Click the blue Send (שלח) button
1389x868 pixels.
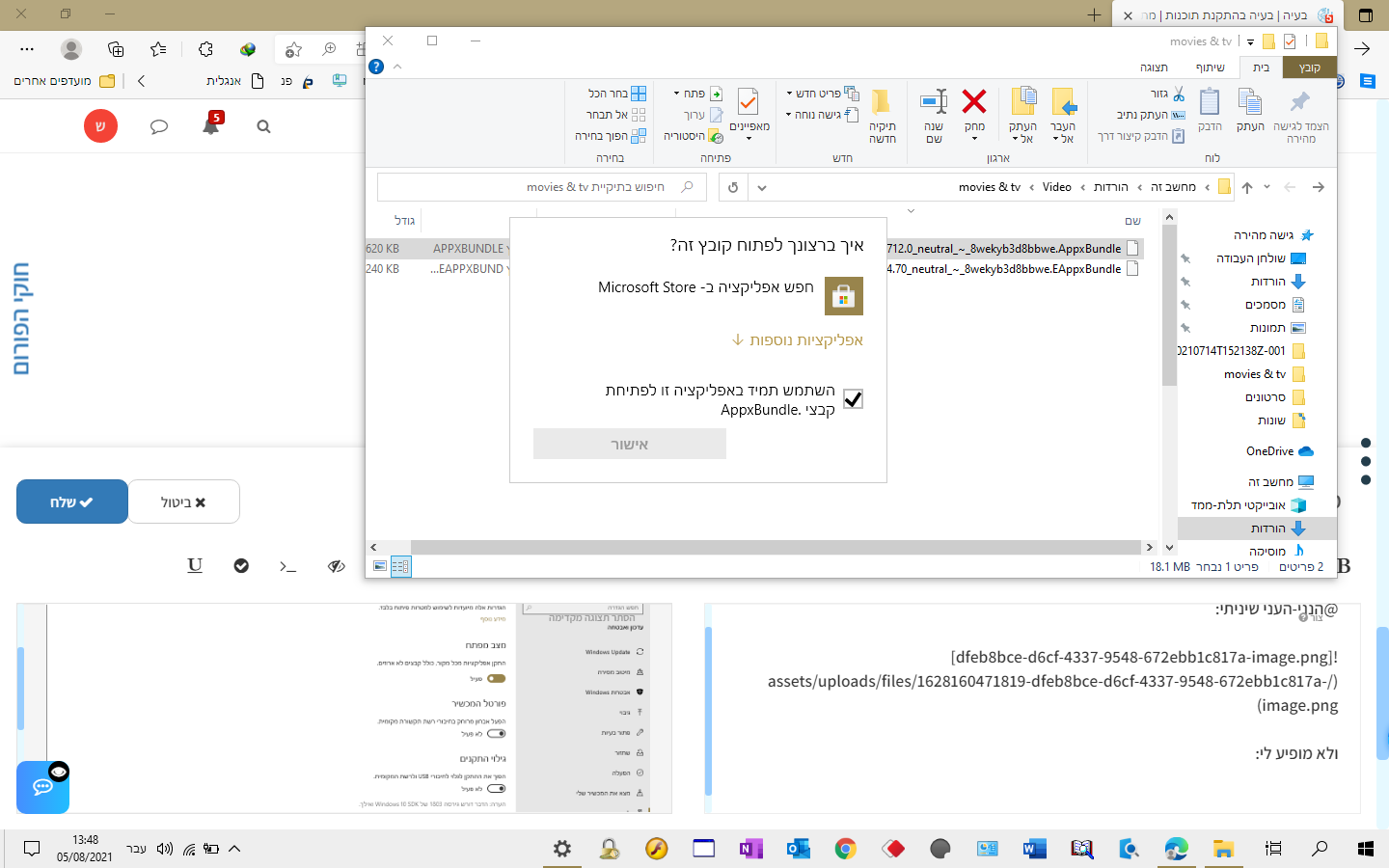72,502
